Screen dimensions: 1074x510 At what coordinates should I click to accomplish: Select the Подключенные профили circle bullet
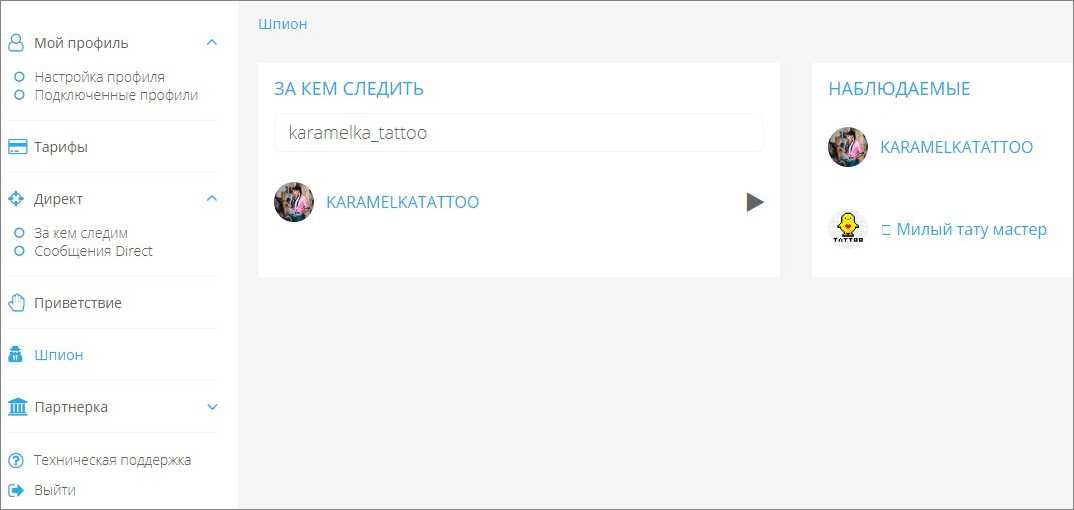tap(20, 94)
